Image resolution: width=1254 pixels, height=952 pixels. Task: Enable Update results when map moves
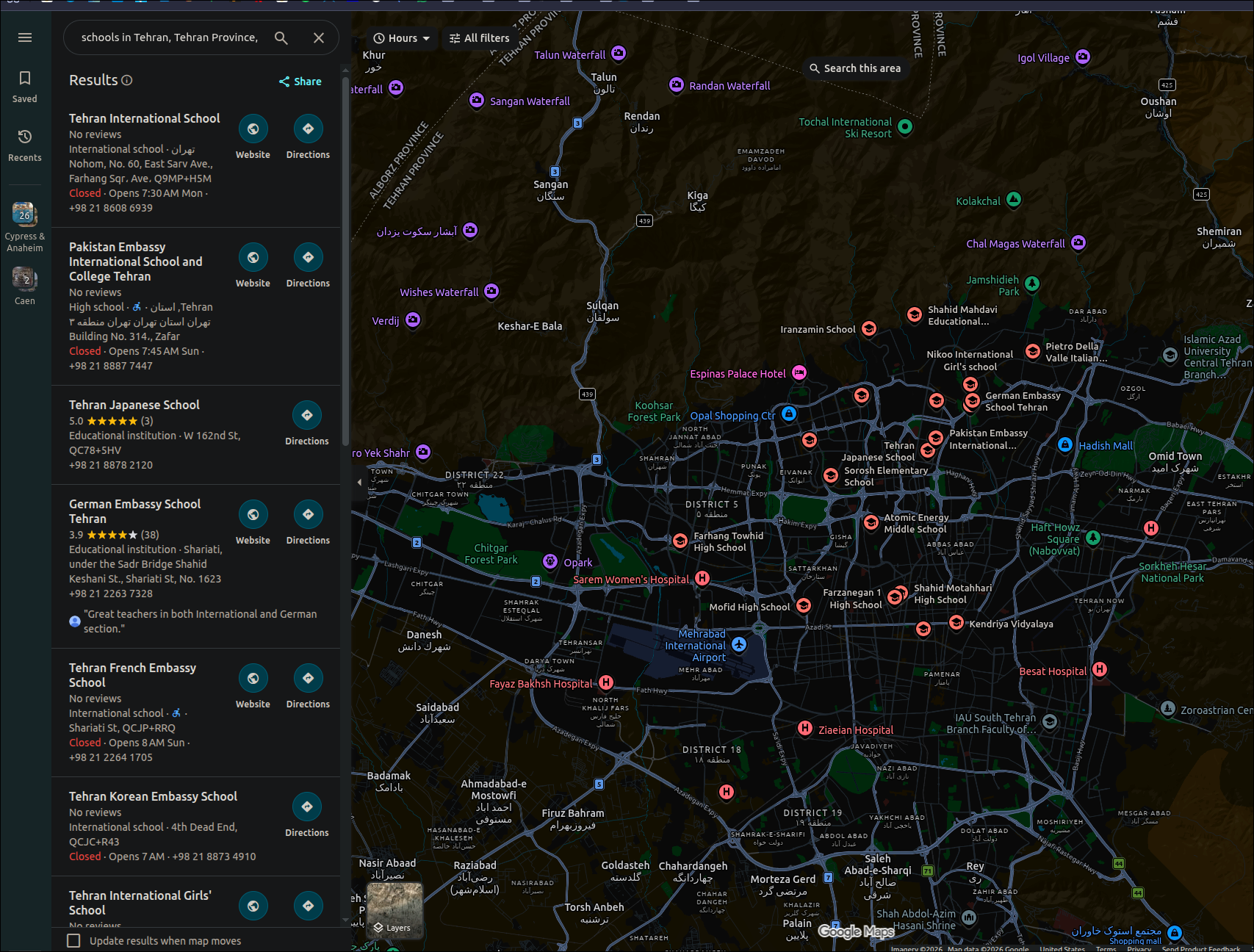coord(73,941)
